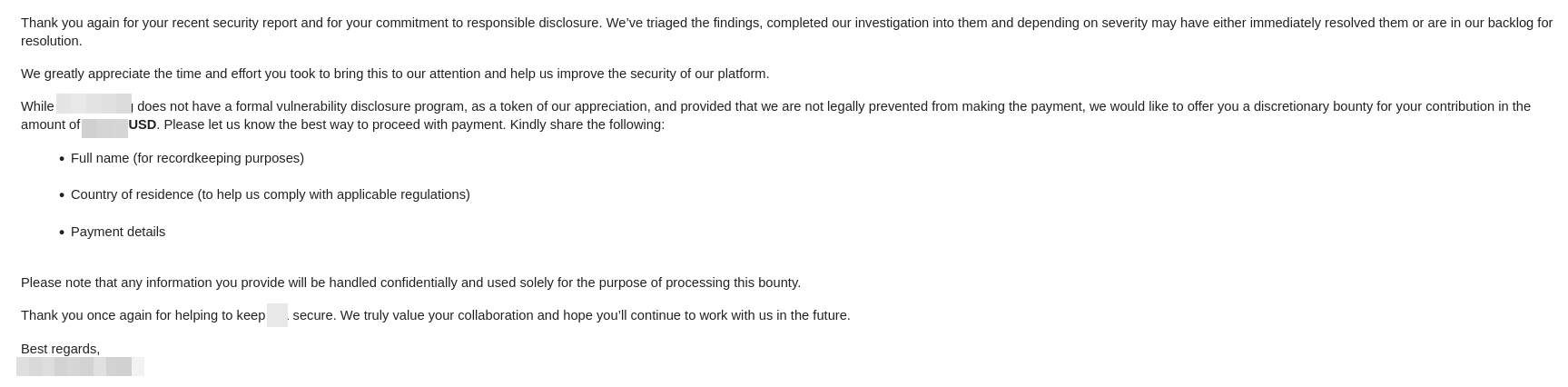Click the "Please note that any information" sentence
The height and width of the screenshot is (387, 1568).
point(410,283)
